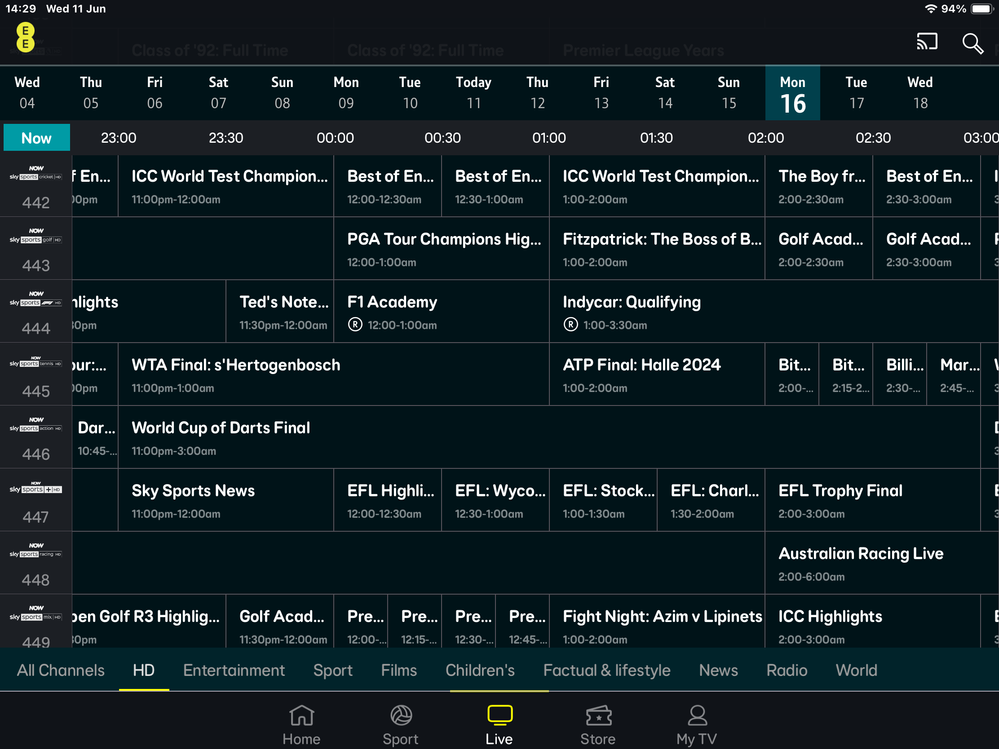Select Sky Sports Racing channel 448 logo

tap(36, 562)
